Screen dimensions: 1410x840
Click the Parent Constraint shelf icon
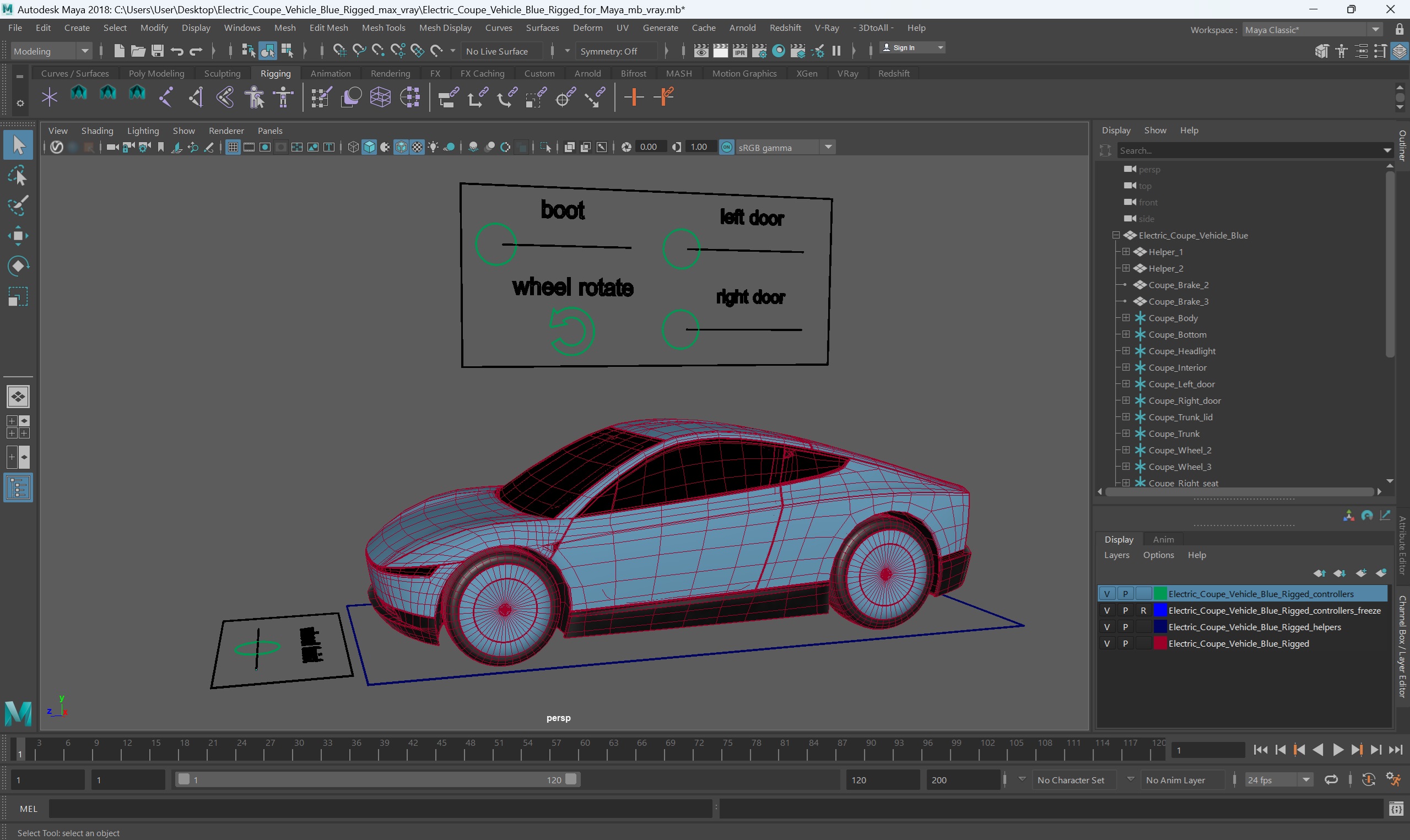point(449,97)
